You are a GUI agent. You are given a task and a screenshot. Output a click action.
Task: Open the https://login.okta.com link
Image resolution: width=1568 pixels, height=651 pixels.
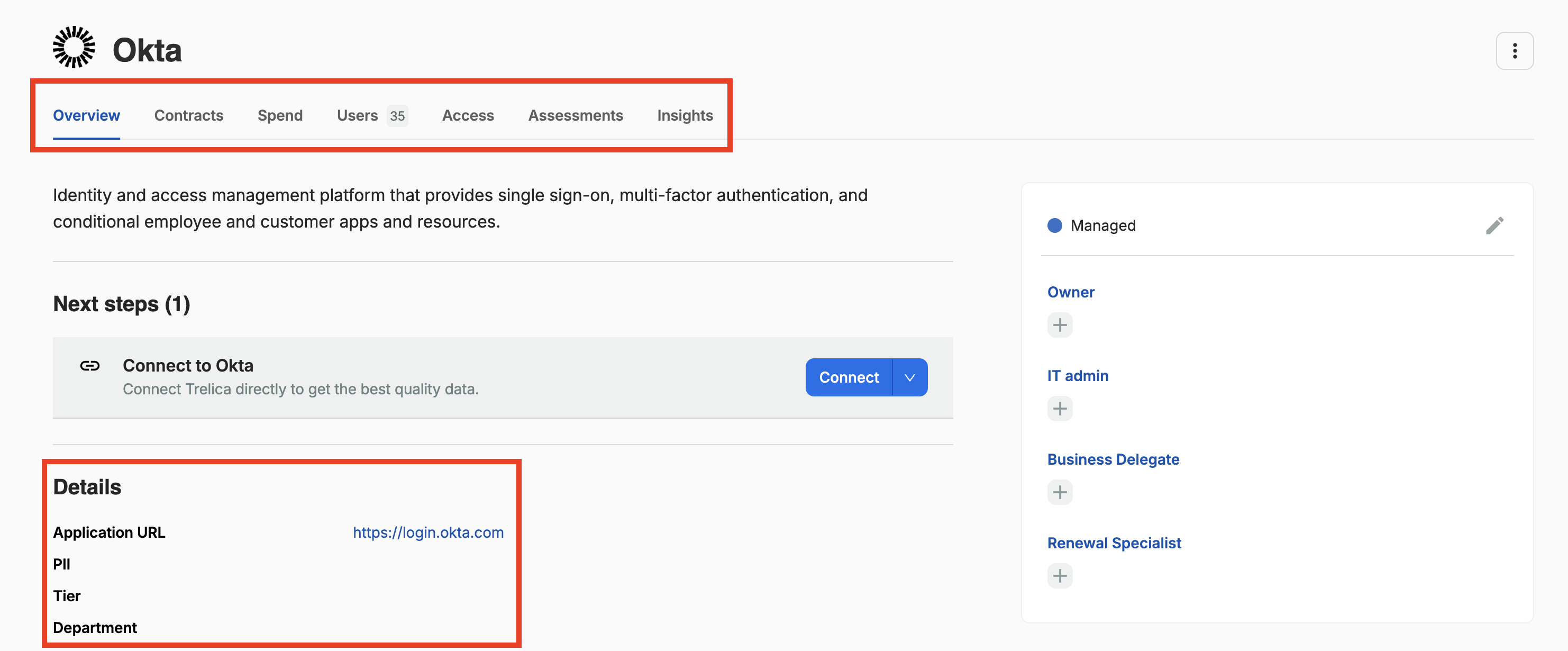pyautogui.click(x=428, y=532)
